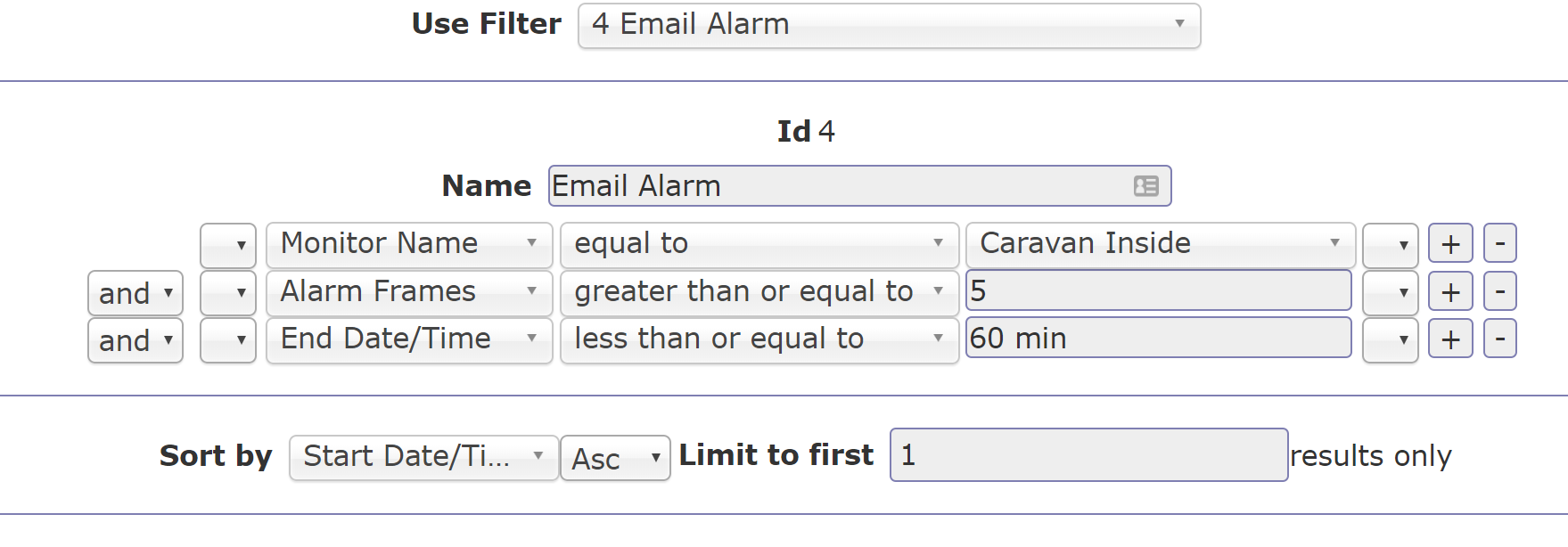1568x547 pixels.
Task: Add a condition after End Date/Time row
Action: (x=1450, y=339)
